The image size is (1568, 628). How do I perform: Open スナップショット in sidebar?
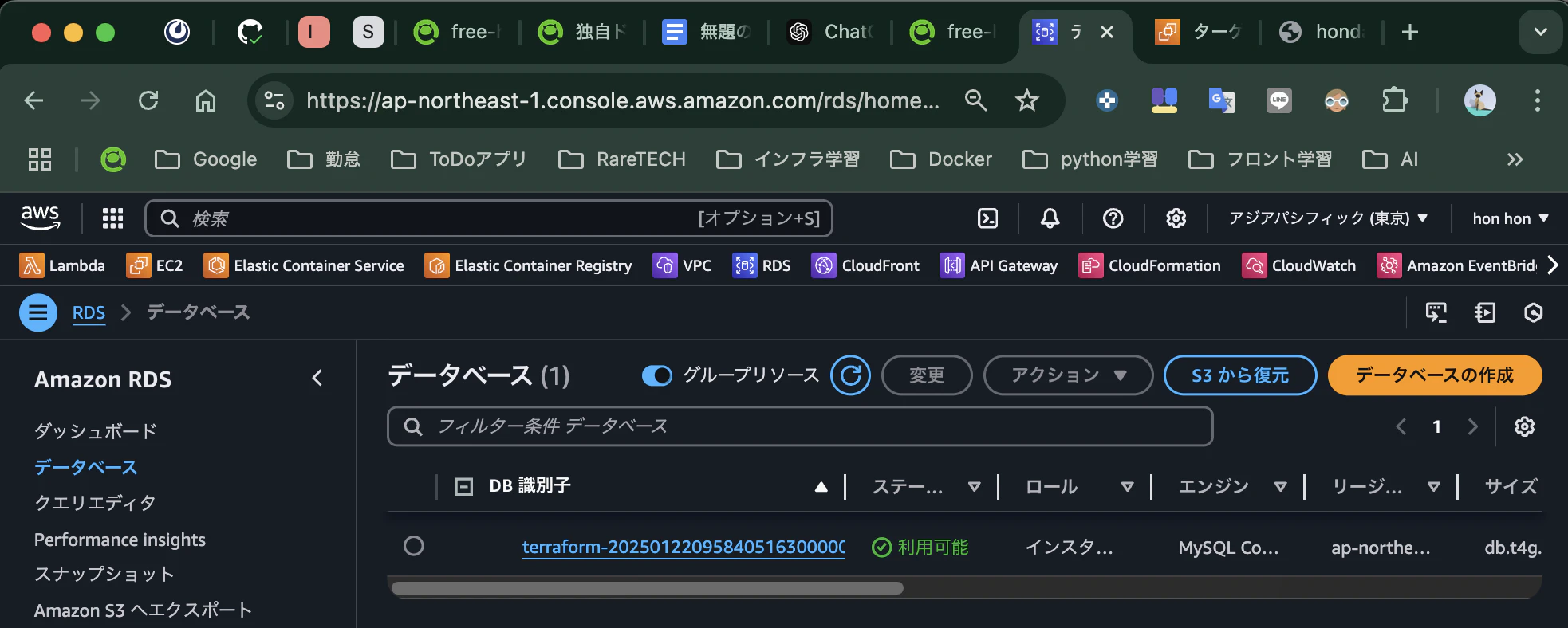[104, 575]
